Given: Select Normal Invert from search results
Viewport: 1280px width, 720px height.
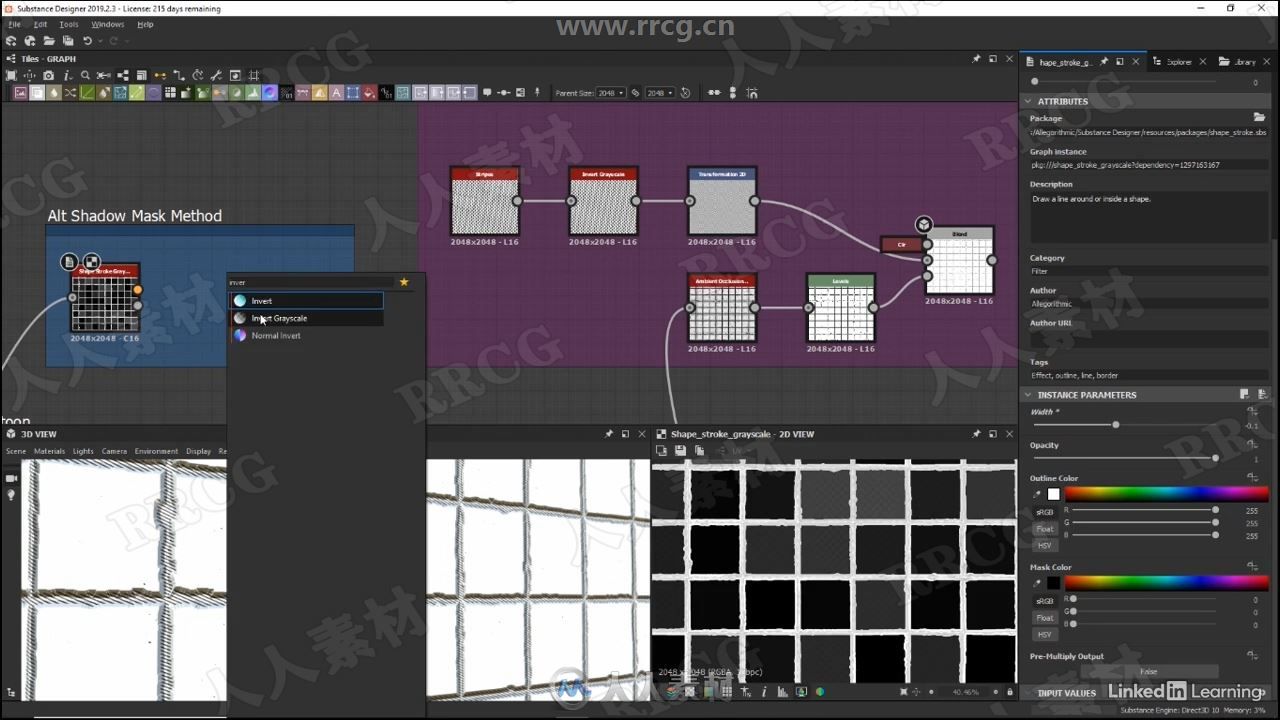Looking at the screenshot, I should click(x=307, y=336).
